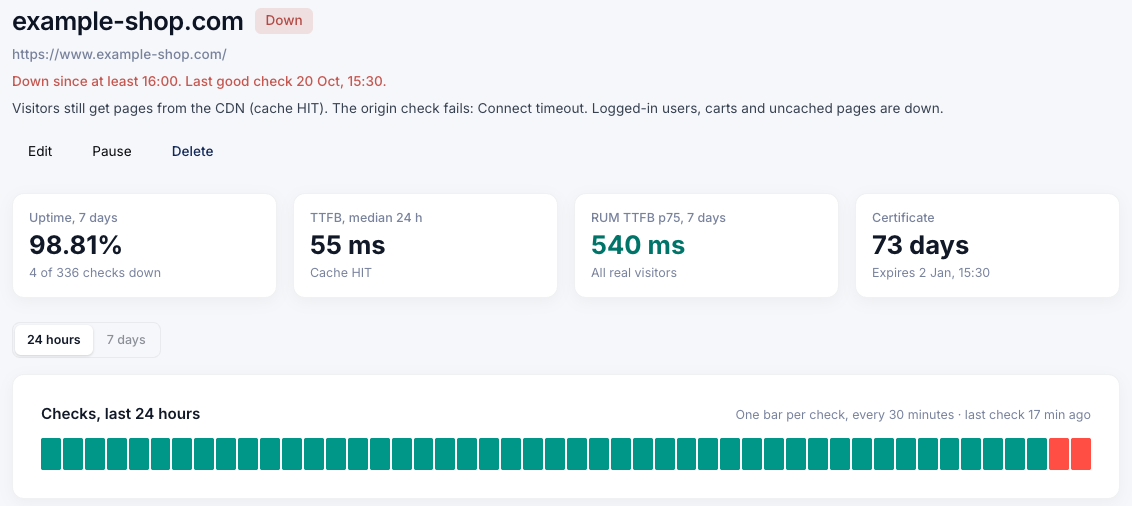The height and width of the screenshot is (506, 1132).
Task: Click the 98.81% uptime value
Action: (x=75, y=245)
